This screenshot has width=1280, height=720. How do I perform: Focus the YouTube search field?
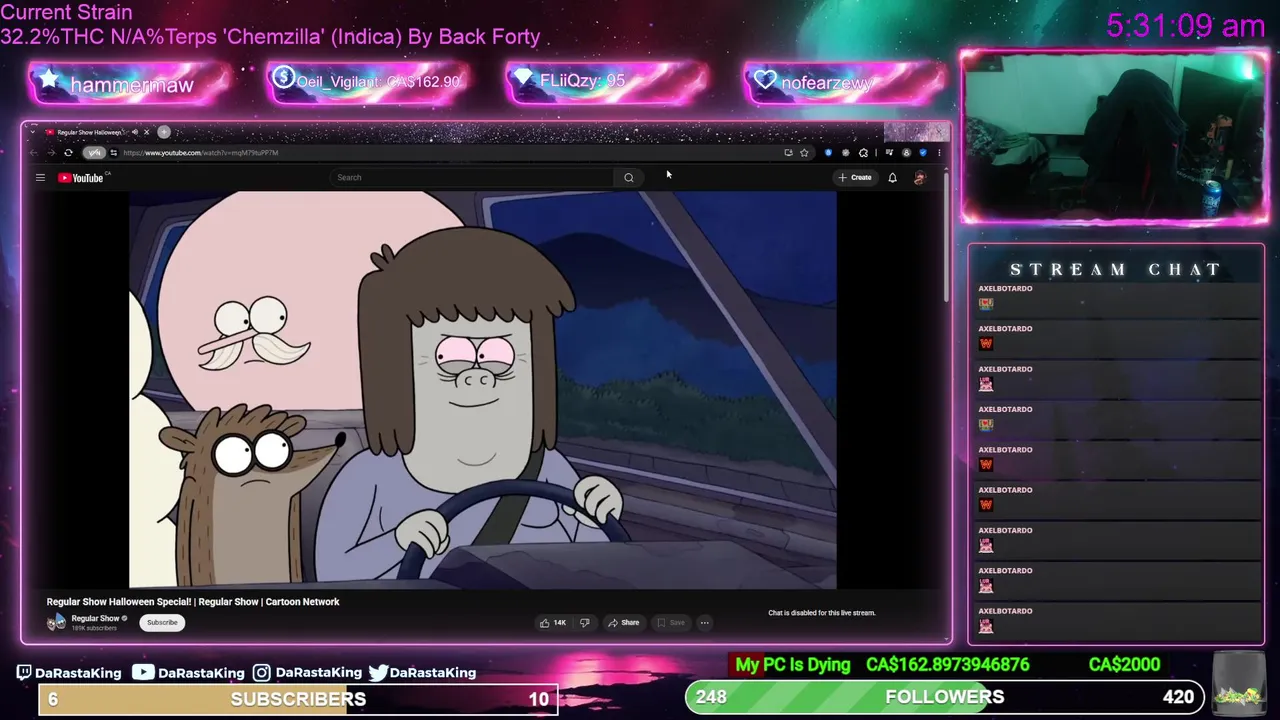tap(472, 178)
